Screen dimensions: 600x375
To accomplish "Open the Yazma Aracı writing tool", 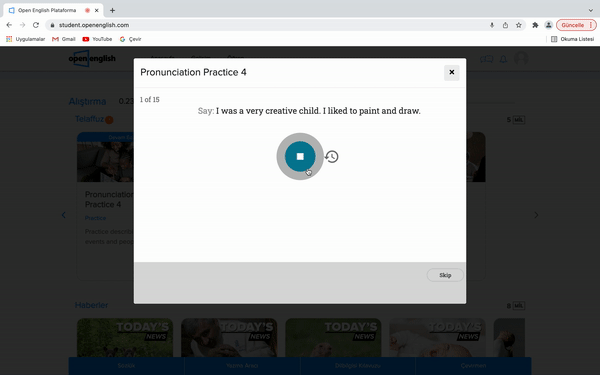I will tap(242, 366).
